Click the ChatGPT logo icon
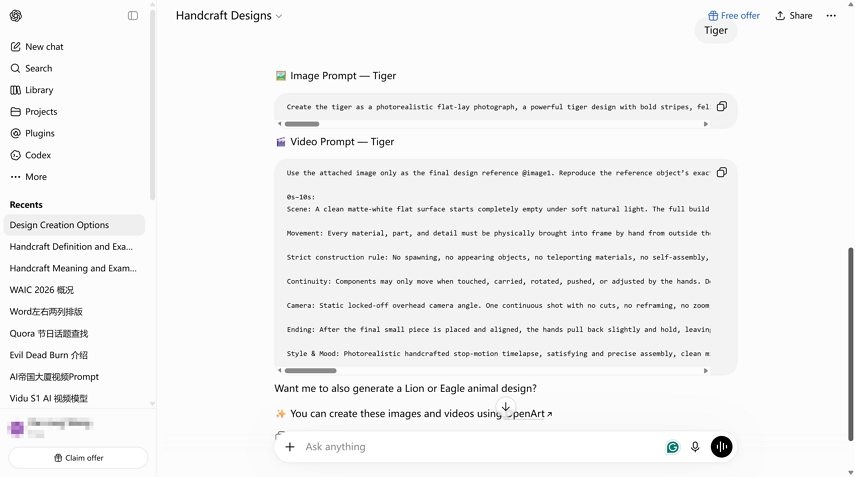The image size is (855, 477). coord(16,16)
